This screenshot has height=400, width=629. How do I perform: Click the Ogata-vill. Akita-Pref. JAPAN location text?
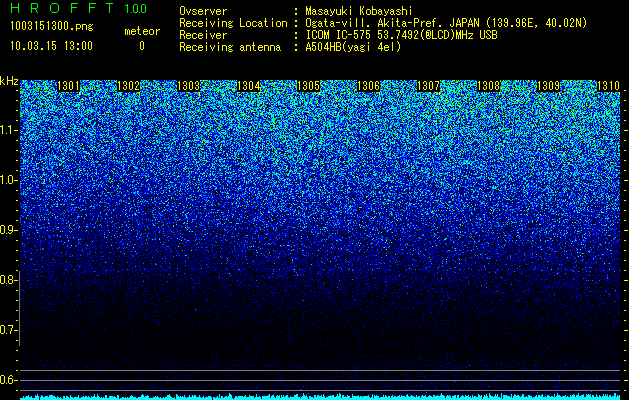coord(446,23)
